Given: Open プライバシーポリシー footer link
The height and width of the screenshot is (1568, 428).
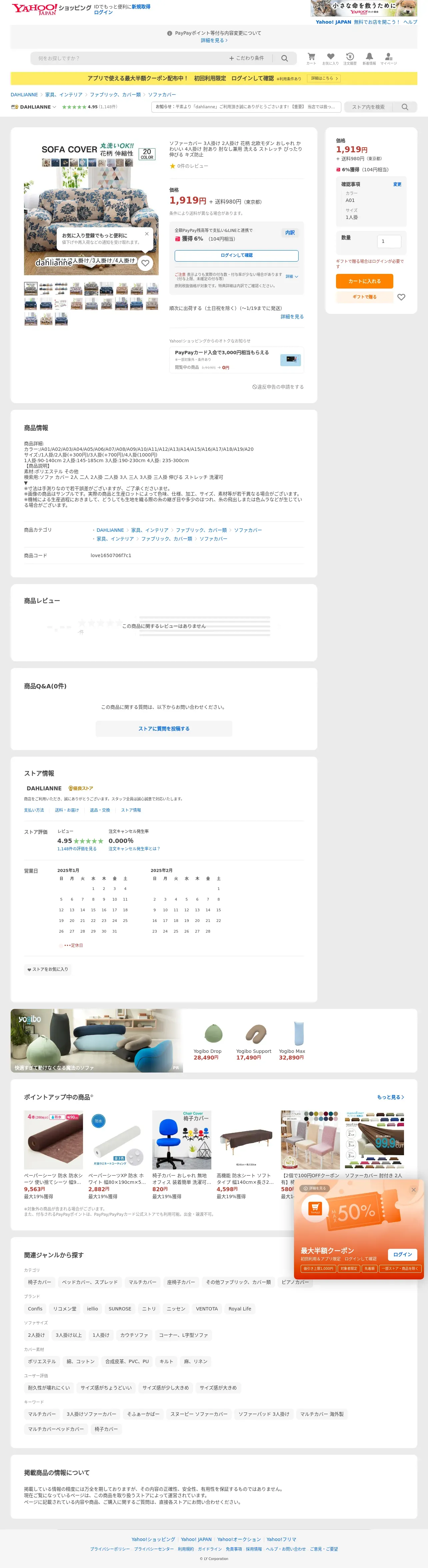Looking at the screenshot, I should point(110,1549).
